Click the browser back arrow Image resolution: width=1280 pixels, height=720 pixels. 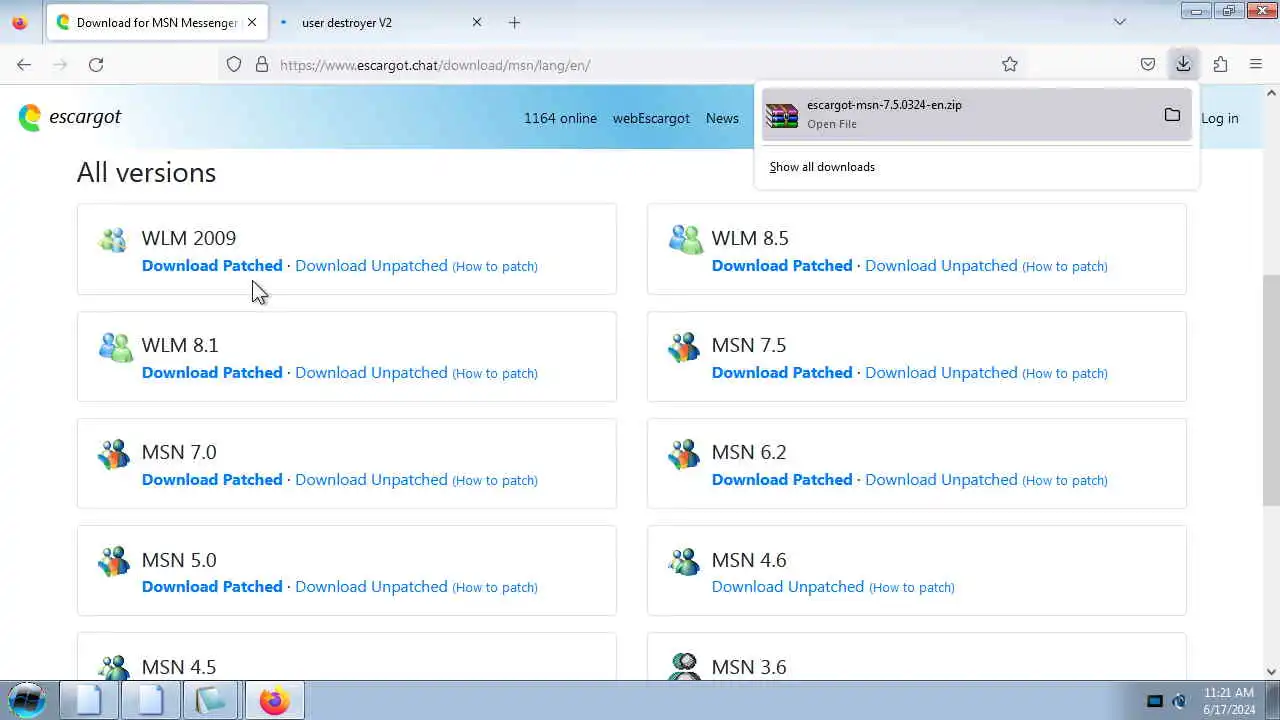(x=24, y=65)
